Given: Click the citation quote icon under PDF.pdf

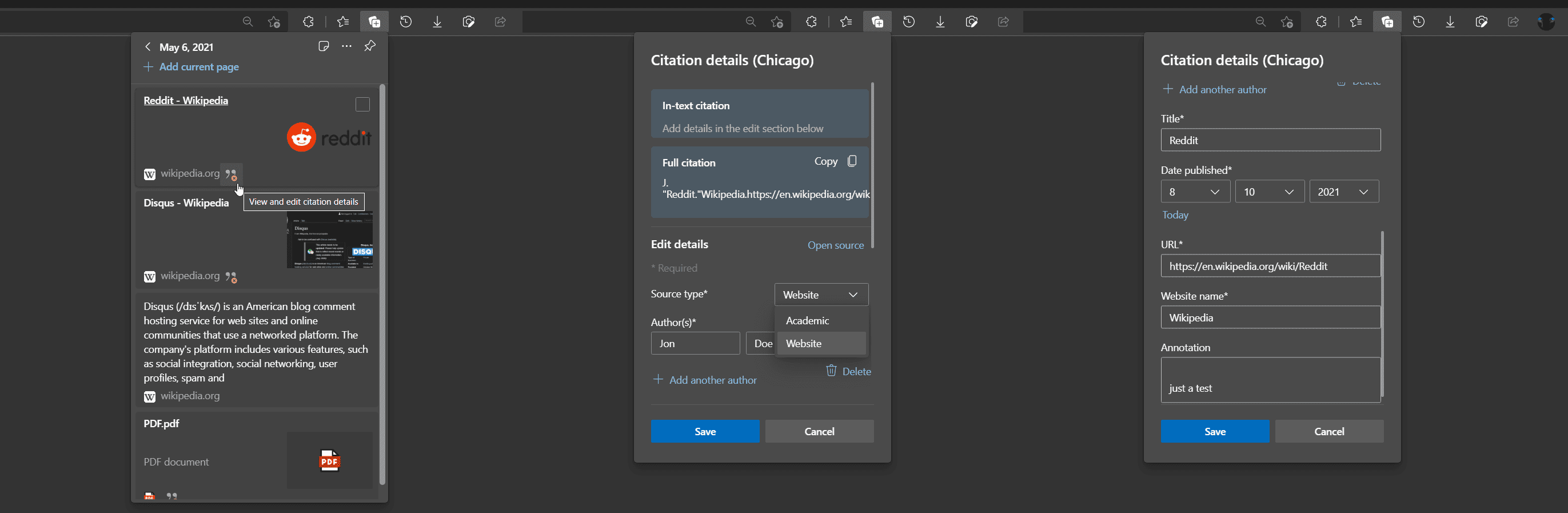Looking at the screenshot, I should coord(172,496).
